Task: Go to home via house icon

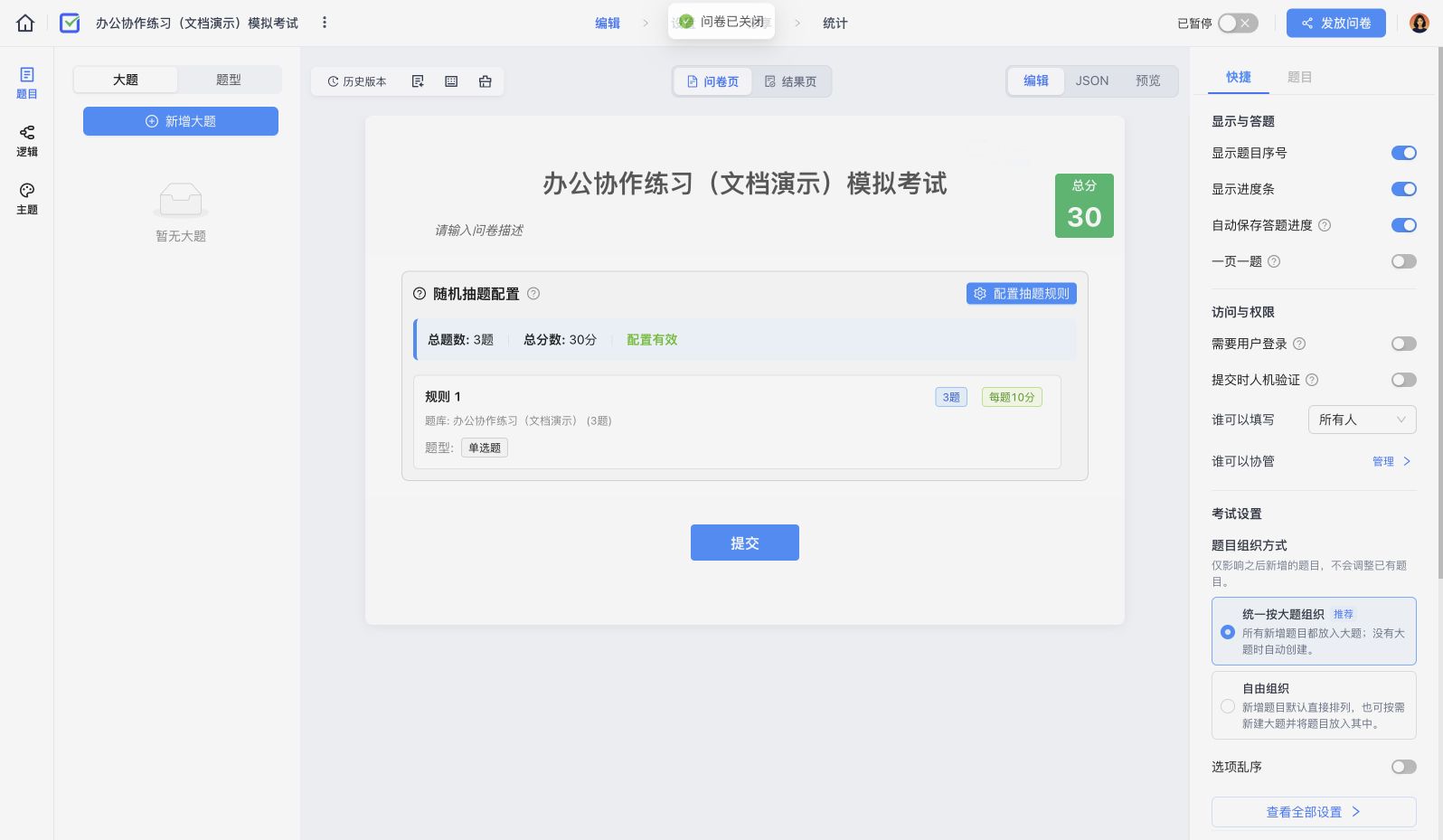Action: [25, 23]
